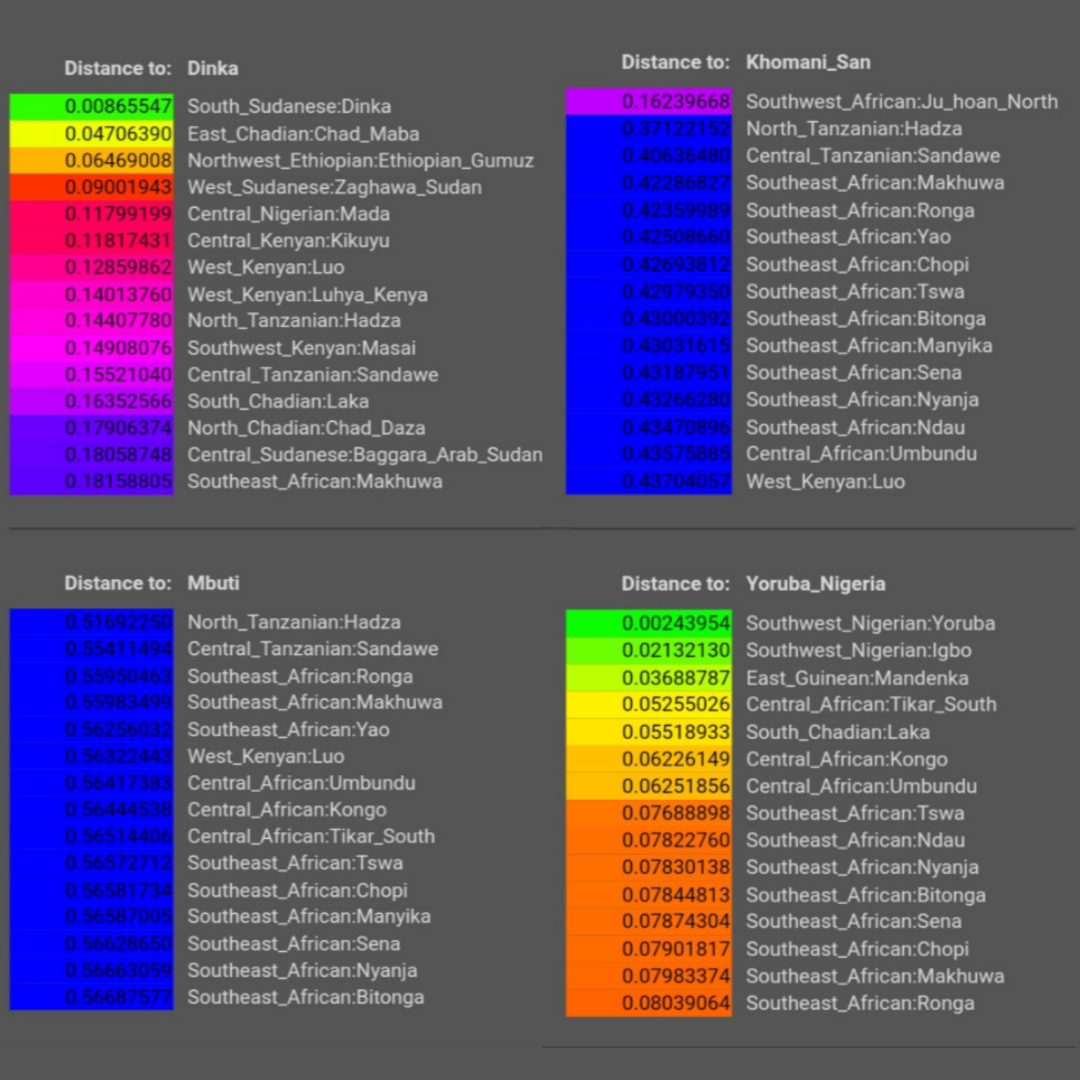Click the lime cell 0.03688787

pyautogui.click(x=649, y=678)
